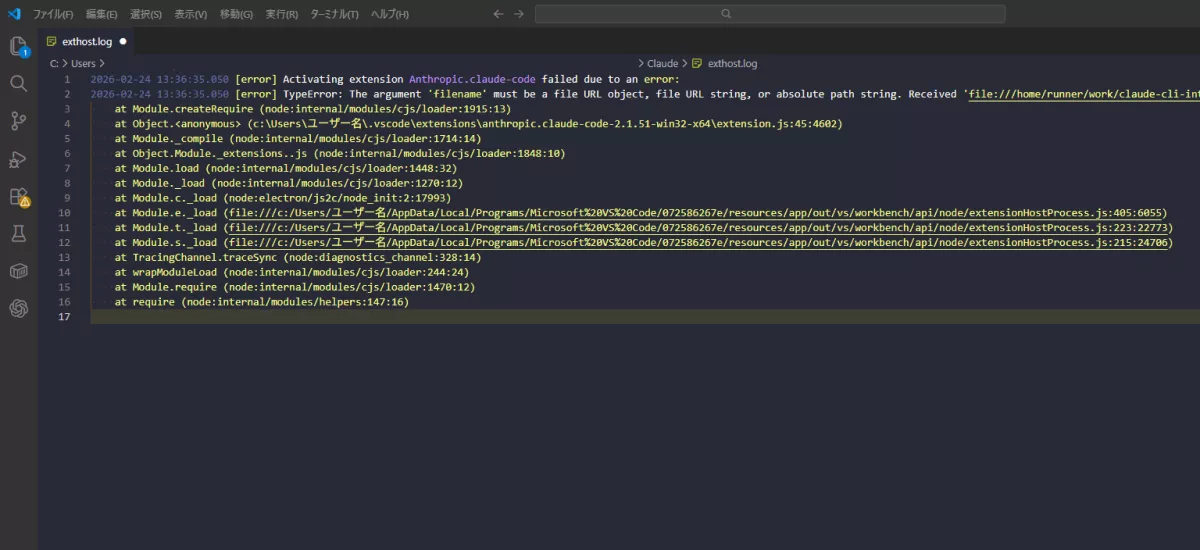The height and width of the screenshot is (550, 1200).
Task: Open the cube icon view in activity bar
Action: [18, 271]
